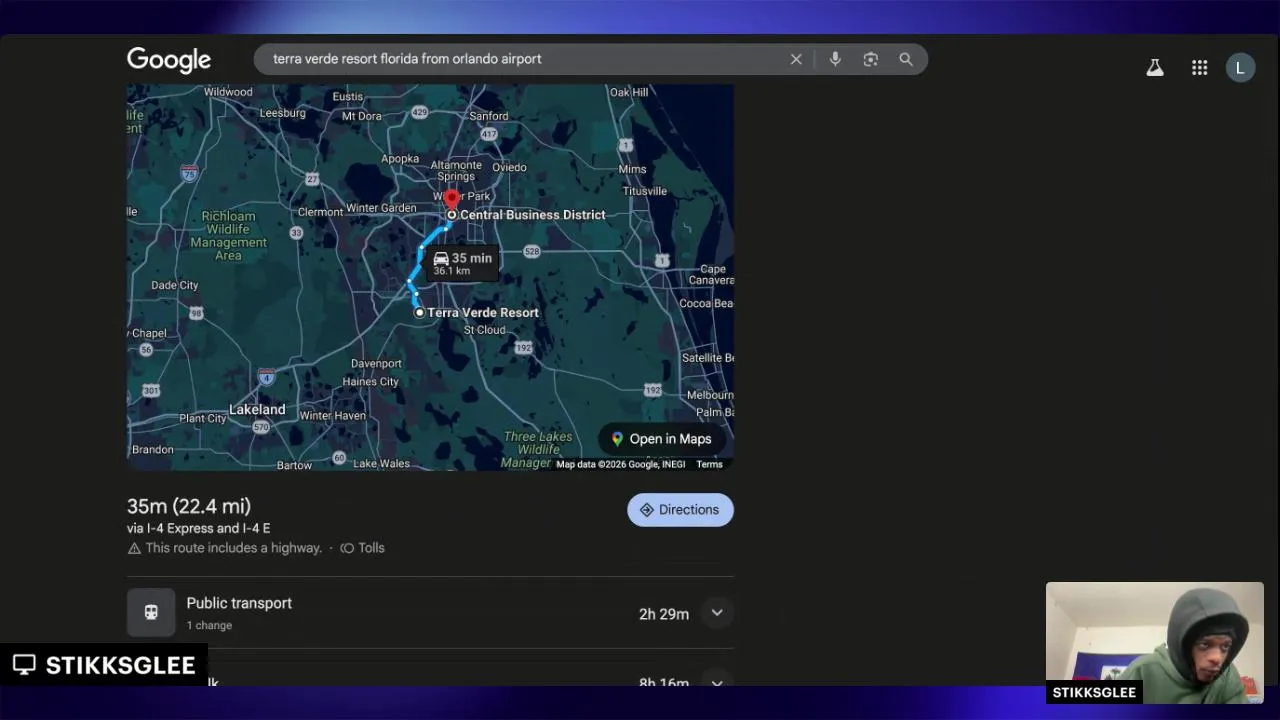This screenshot has height=720, width=1280.
Task: Open Google Lens image search icon
Action: (871, 59)
